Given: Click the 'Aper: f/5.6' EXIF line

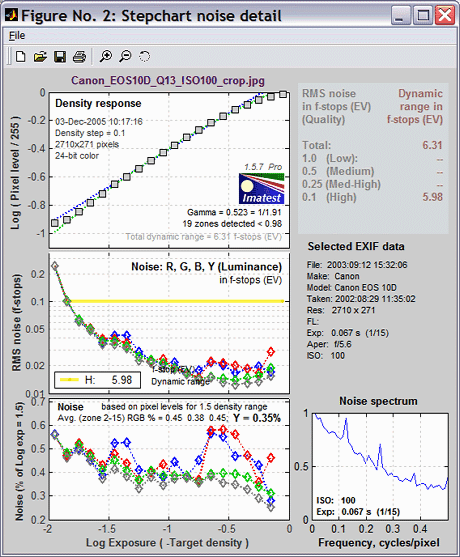Looking at the screenshot, I should [x=329, y=344].
